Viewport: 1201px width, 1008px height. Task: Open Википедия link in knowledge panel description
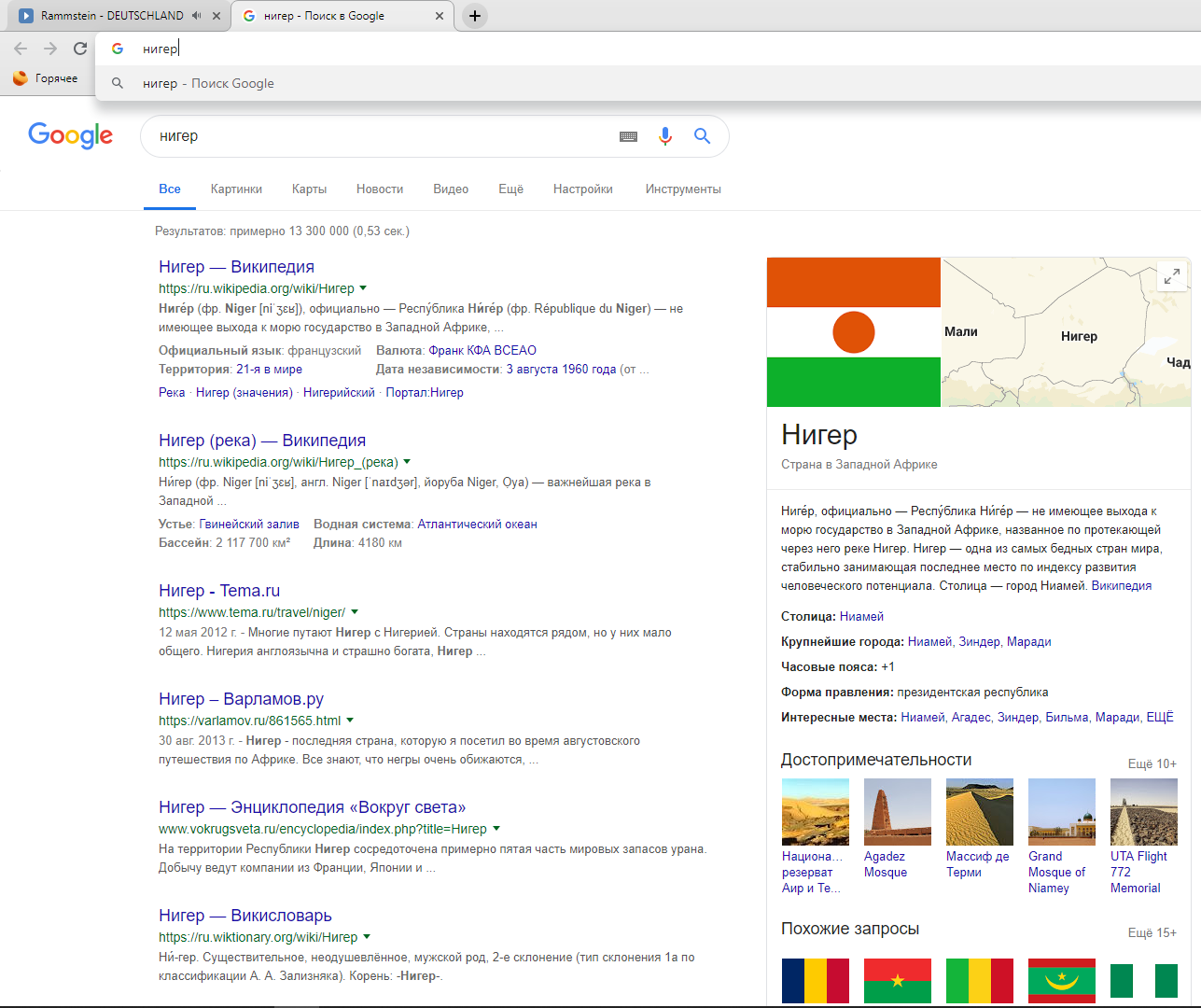1122,585
